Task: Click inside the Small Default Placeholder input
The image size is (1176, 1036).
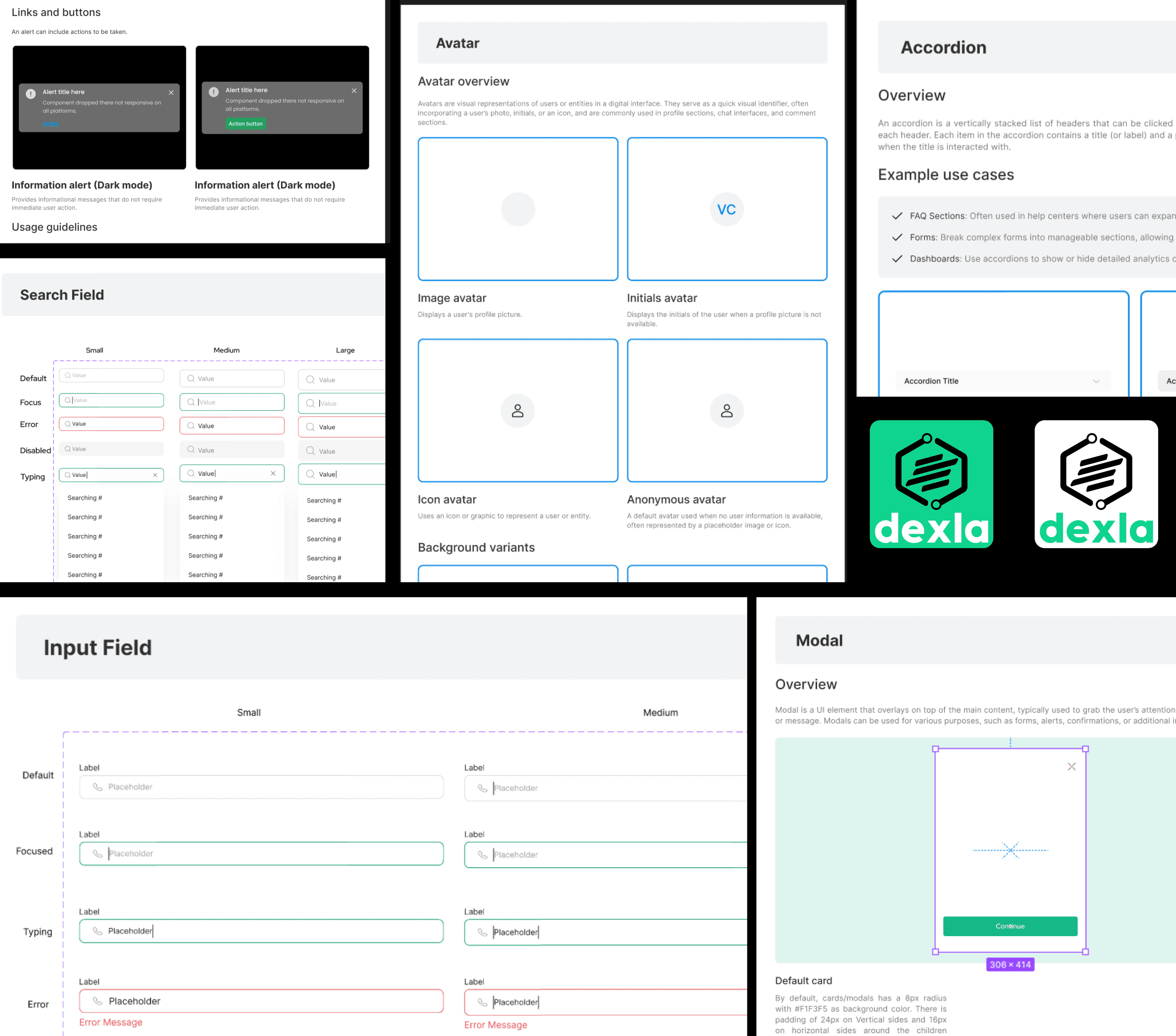Action: (261, 787)
